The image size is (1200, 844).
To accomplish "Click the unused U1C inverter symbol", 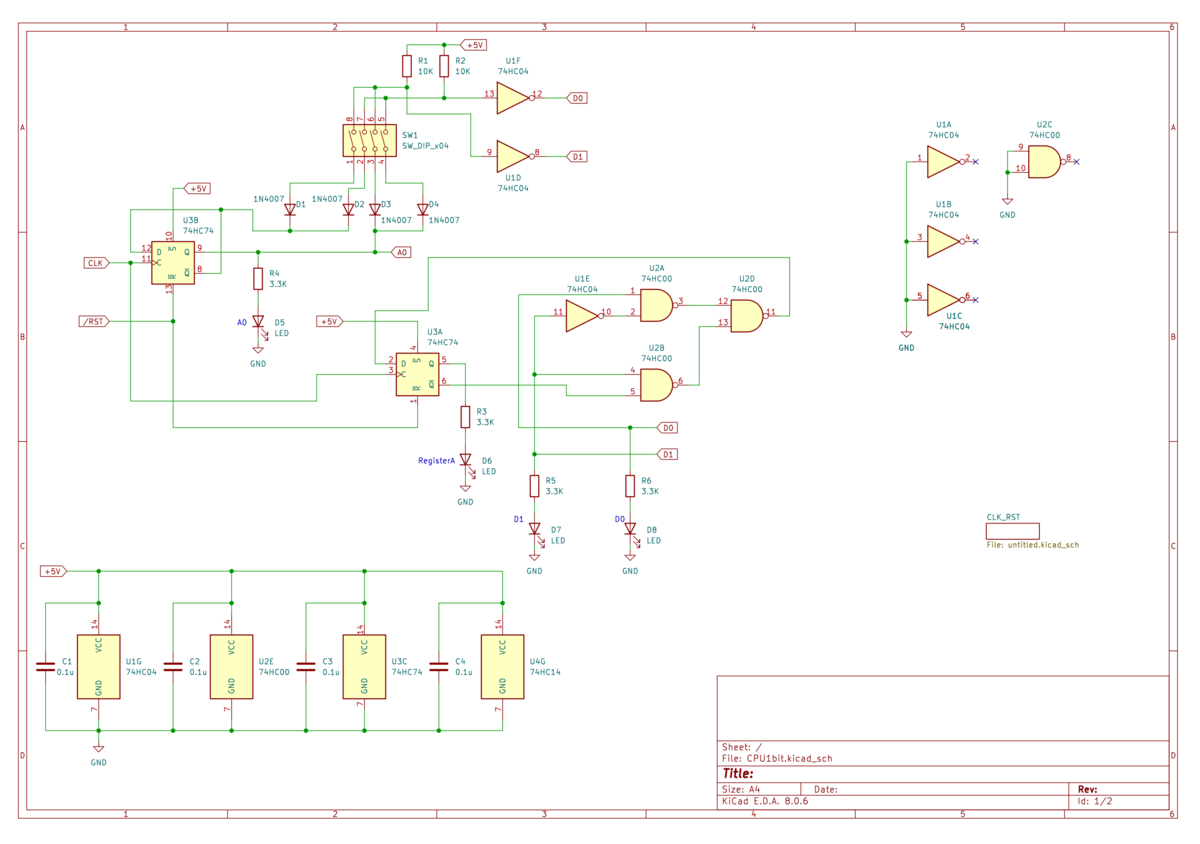I will [x=944, y=298].
